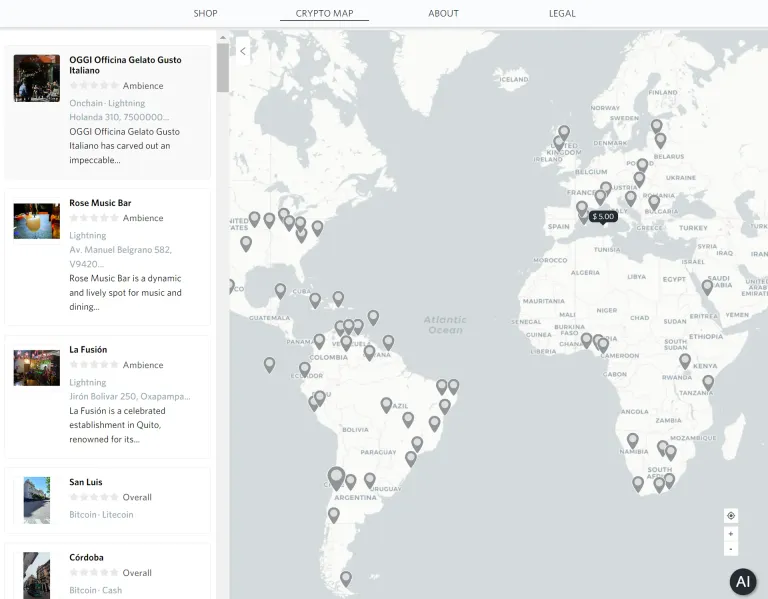Click 'Jirón Bolivar 250, Oxapampa...' address
The width and height of the screenshot is (768, 599).
130,396
